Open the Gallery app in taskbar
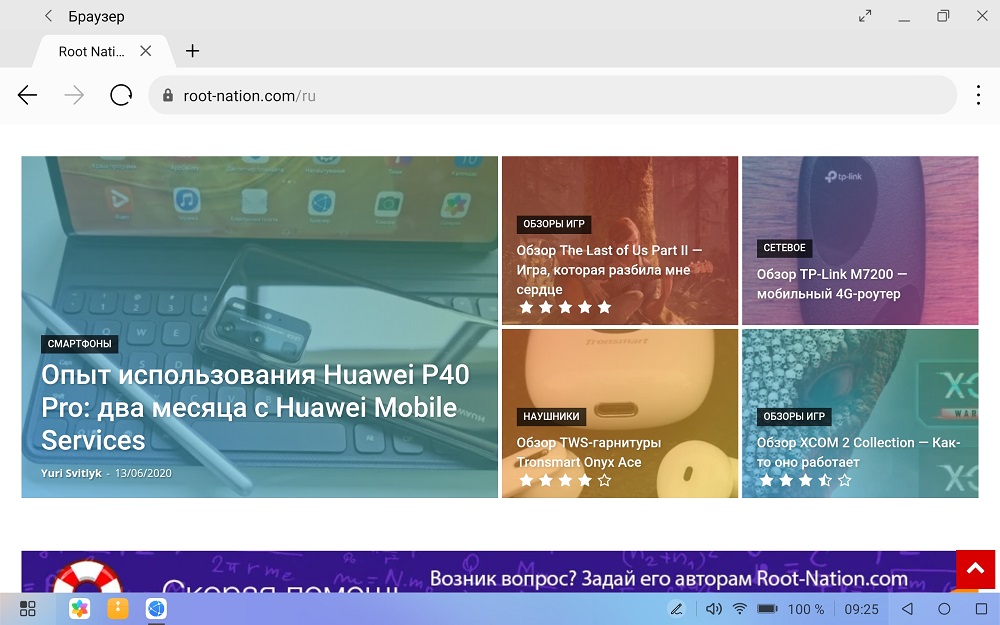Viewport: 1000px width, 625px height. click(x=80, y=609)
